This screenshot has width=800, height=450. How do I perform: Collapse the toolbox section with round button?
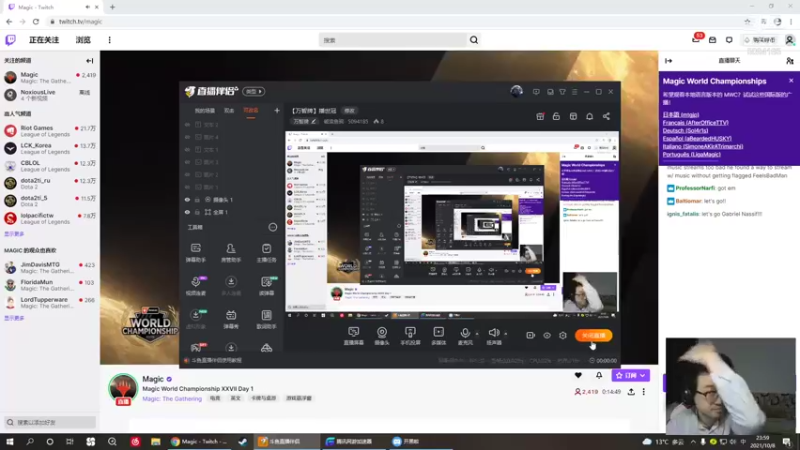tap(272, 227)
